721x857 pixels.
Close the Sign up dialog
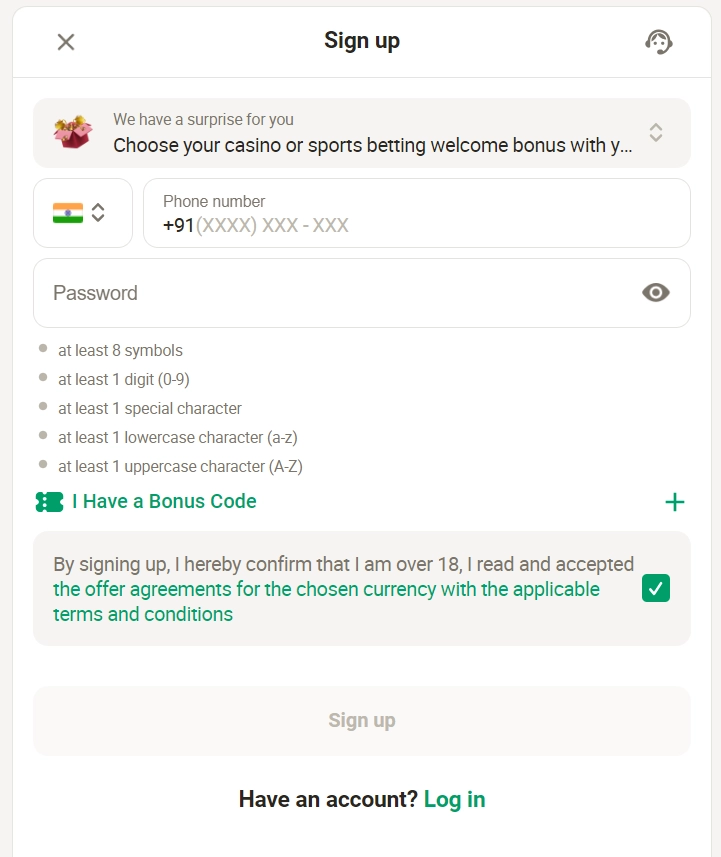click(66, 42)
